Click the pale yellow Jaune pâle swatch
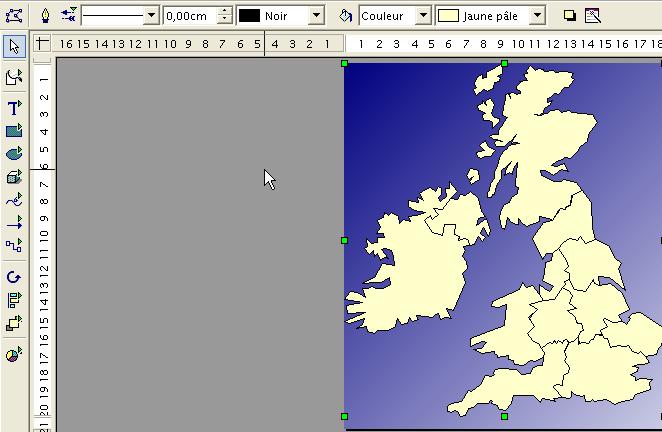 [x=448, y=16]
